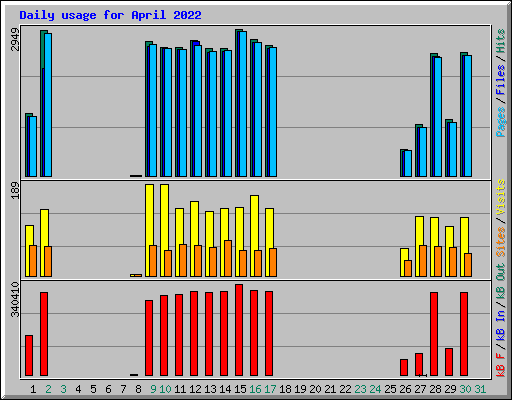
Task: Select the pages bar for day 26
Action: pyautogui.click(x=408, y=164)
